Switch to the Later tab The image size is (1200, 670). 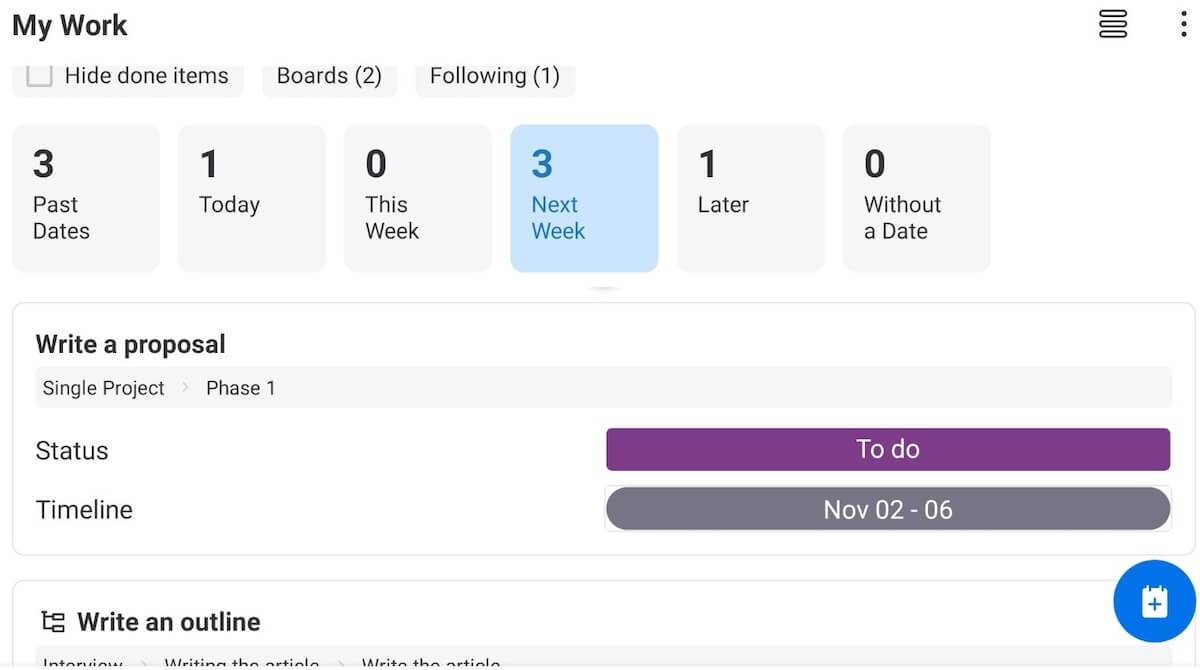(x=750, y=198)
